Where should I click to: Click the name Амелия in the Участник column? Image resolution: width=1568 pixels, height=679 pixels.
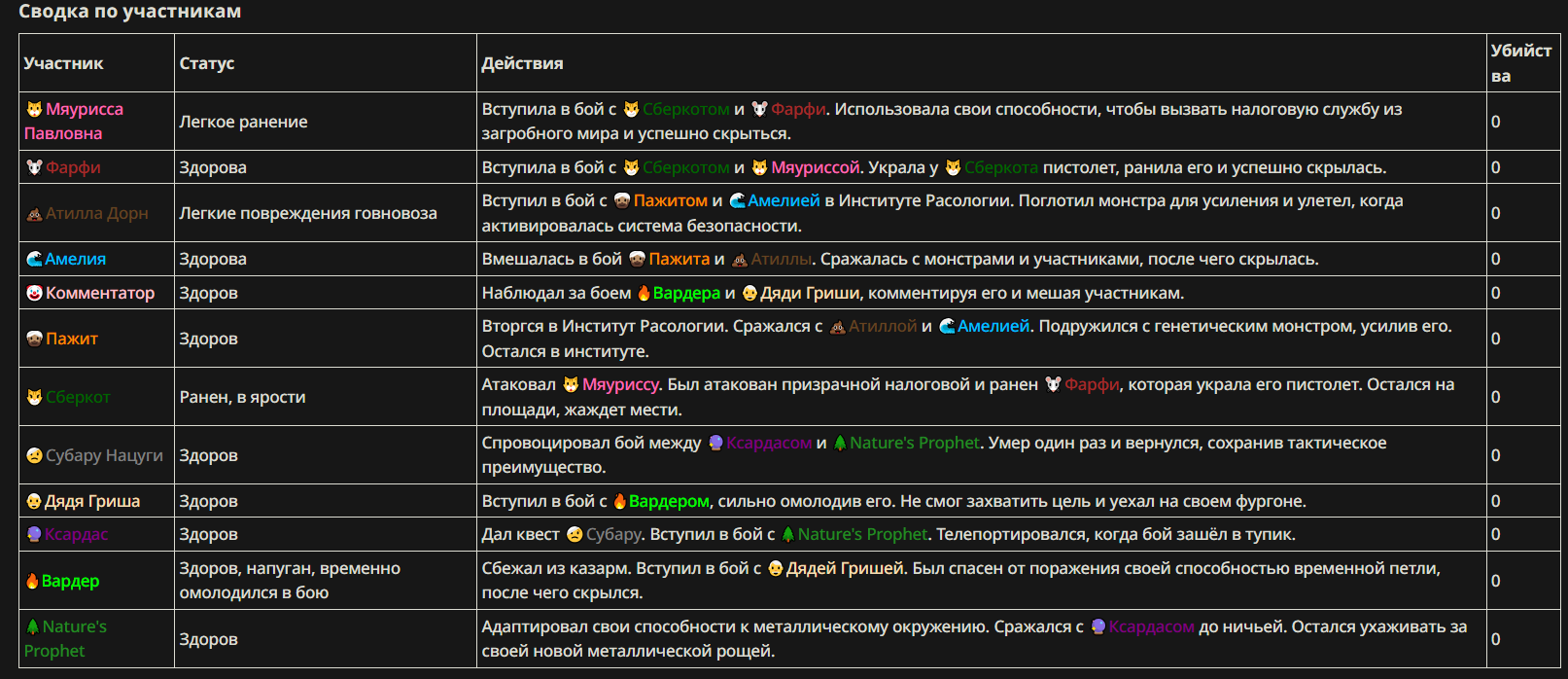(x=75, y=259)
